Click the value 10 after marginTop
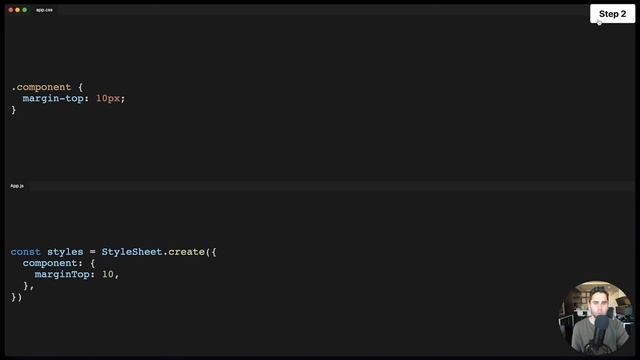 pyautogui.click(x=108, y=274)
